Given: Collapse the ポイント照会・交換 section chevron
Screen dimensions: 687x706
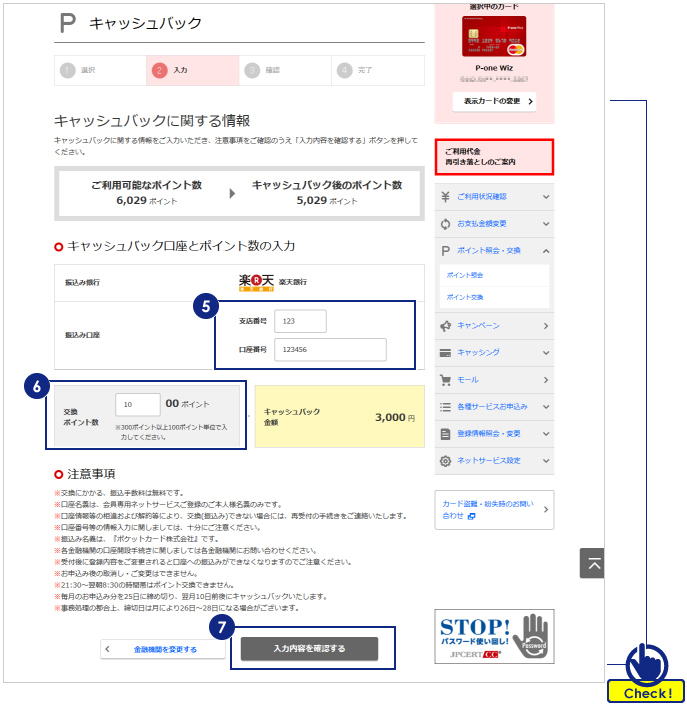Looking at the screenshot, I should coord(546,250).
